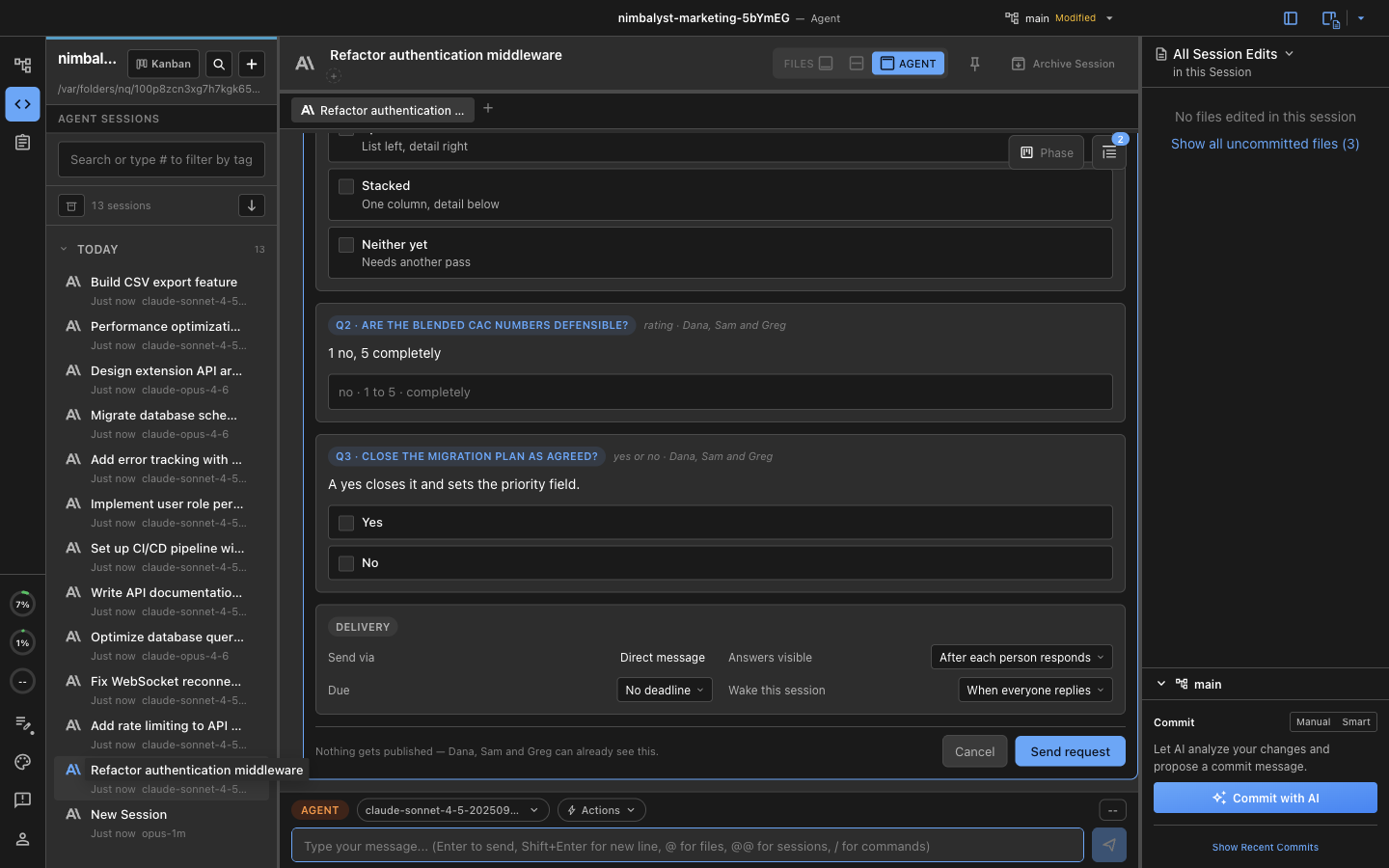Focus the session search filter field
The width and height of the screenshot is (1389, 868).
161,159
